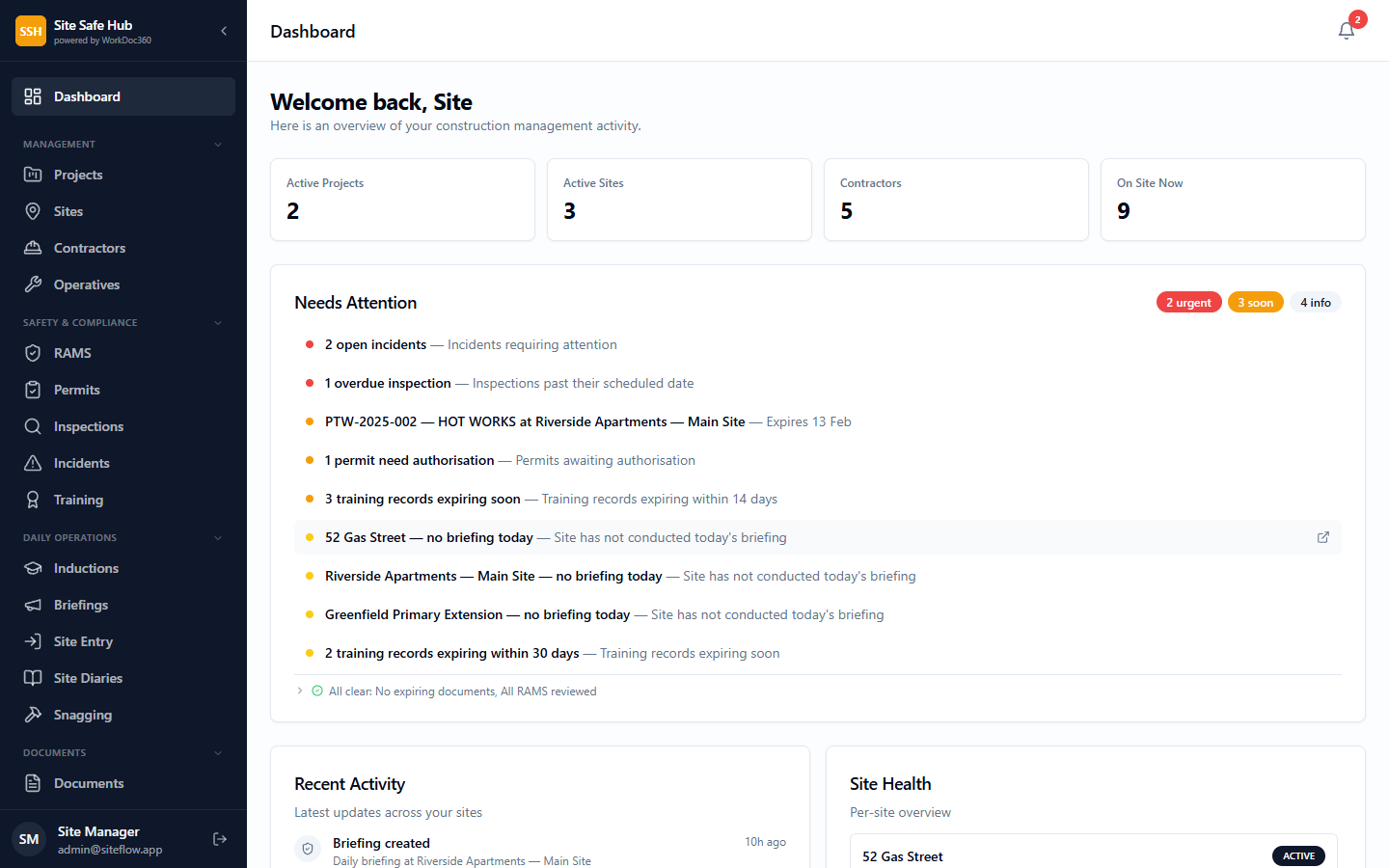Click the 3 soon badge
The width and height of the screenshot is (1389, 868).
(1255, 302)
